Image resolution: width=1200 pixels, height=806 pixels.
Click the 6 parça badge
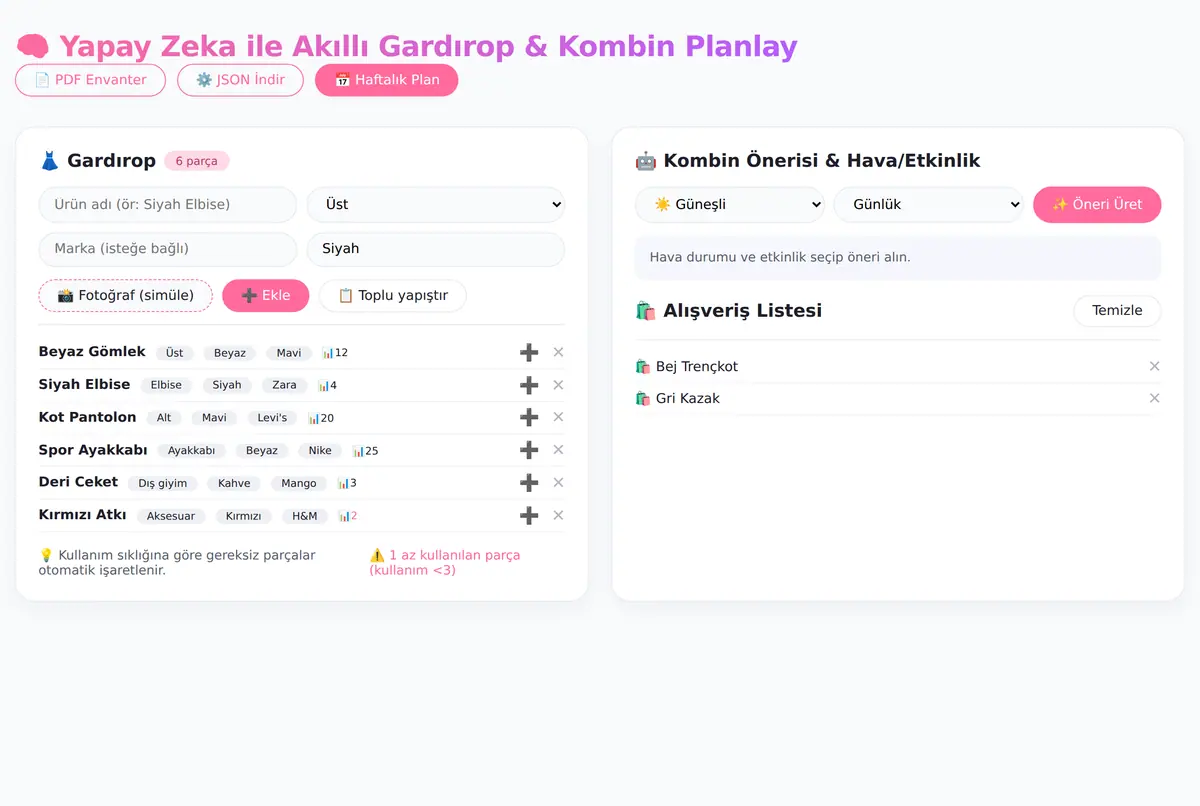[x=197, y=161]
